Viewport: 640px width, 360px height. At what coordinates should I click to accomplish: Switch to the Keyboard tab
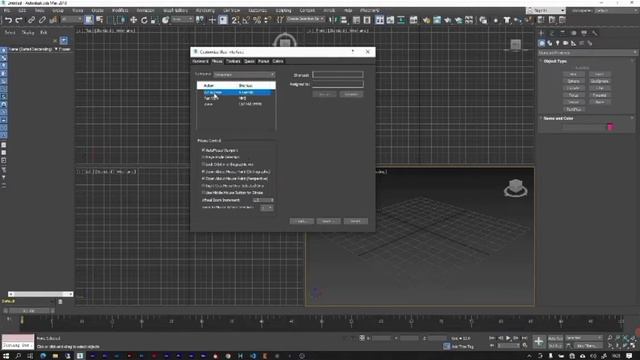point(200,61)
